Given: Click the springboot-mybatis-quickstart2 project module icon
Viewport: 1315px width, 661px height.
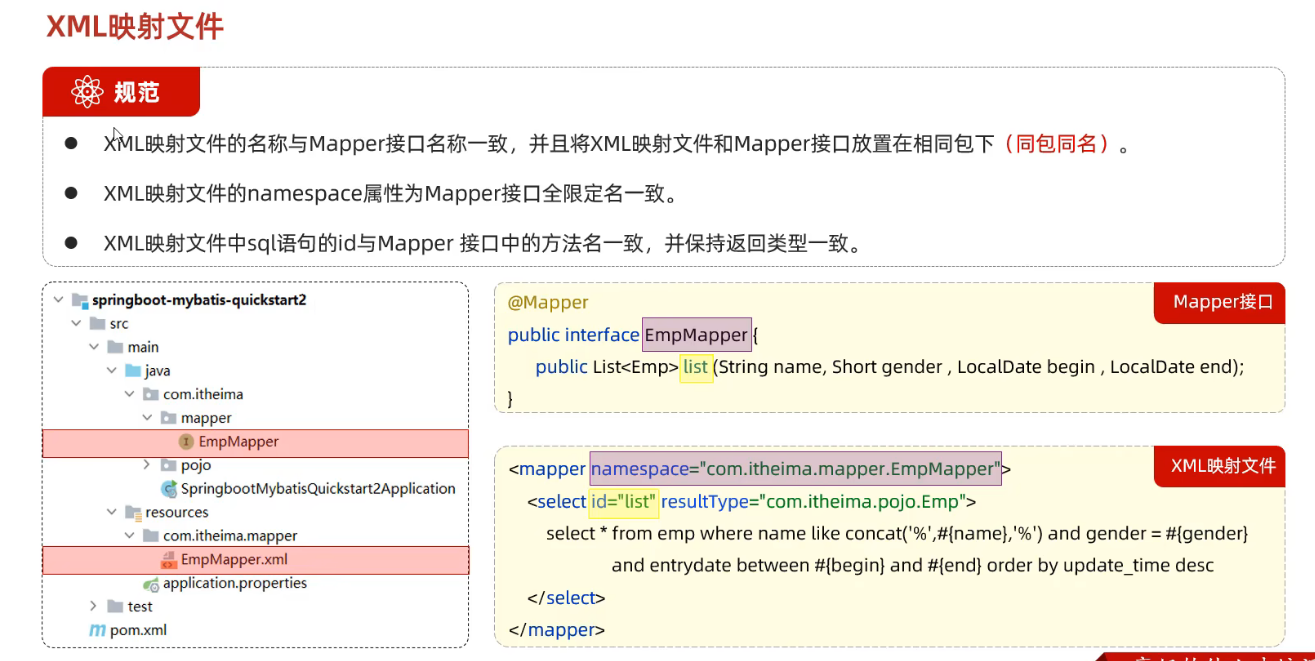Looking at the screenshot, I should (79, 300).
